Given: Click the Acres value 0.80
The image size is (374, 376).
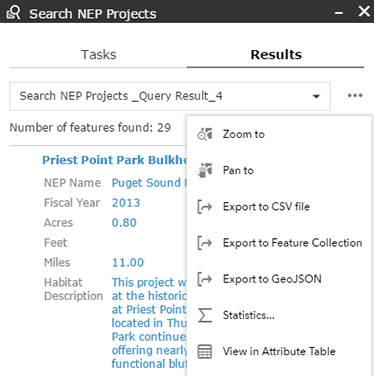Looking at the screenshot, I should [124, 223].
